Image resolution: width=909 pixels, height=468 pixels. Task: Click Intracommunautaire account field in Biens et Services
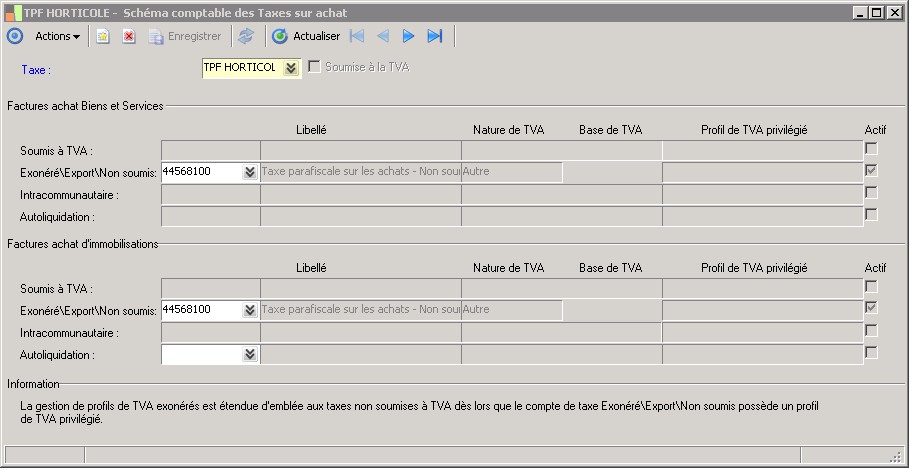(210, 194)
